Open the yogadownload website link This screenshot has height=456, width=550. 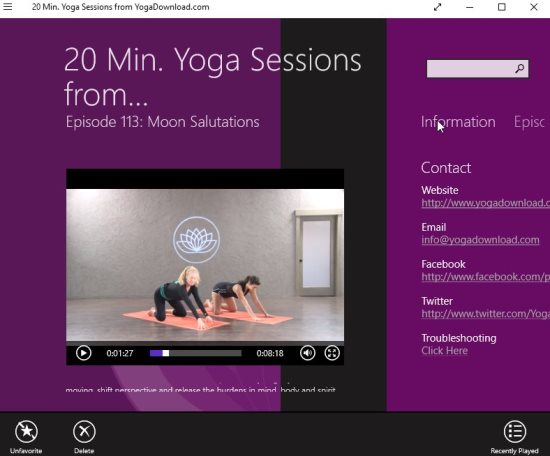click(485, 203)
